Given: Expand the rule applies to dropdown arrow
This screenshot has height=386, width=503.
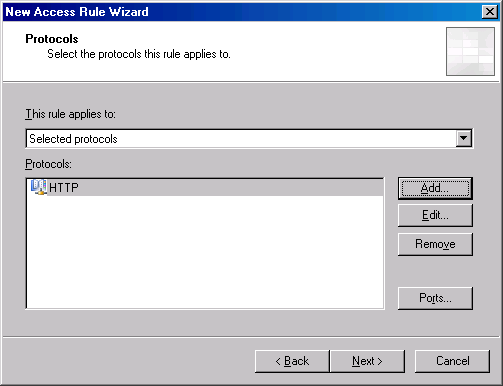Looking at the screenshot, I should 464,138.
